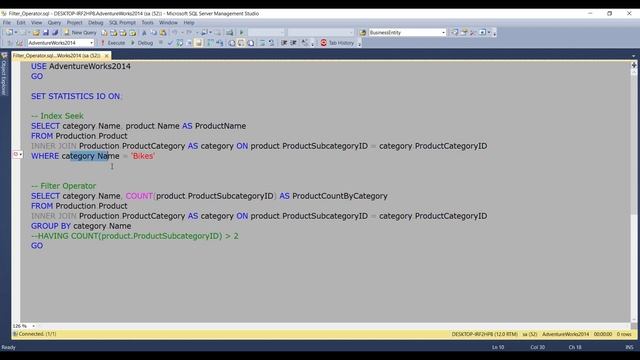The height and width of the screenshot is (360, 640).
Task: Open the document list dropdown arrow
Action: click(x=633, y=56)
